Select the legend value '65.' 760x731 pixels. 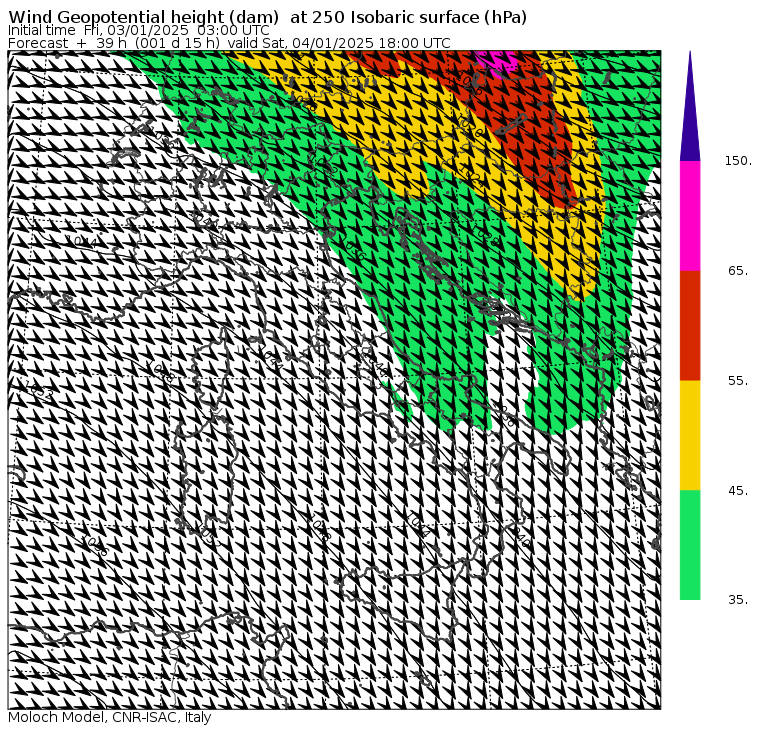coord(739,270)
